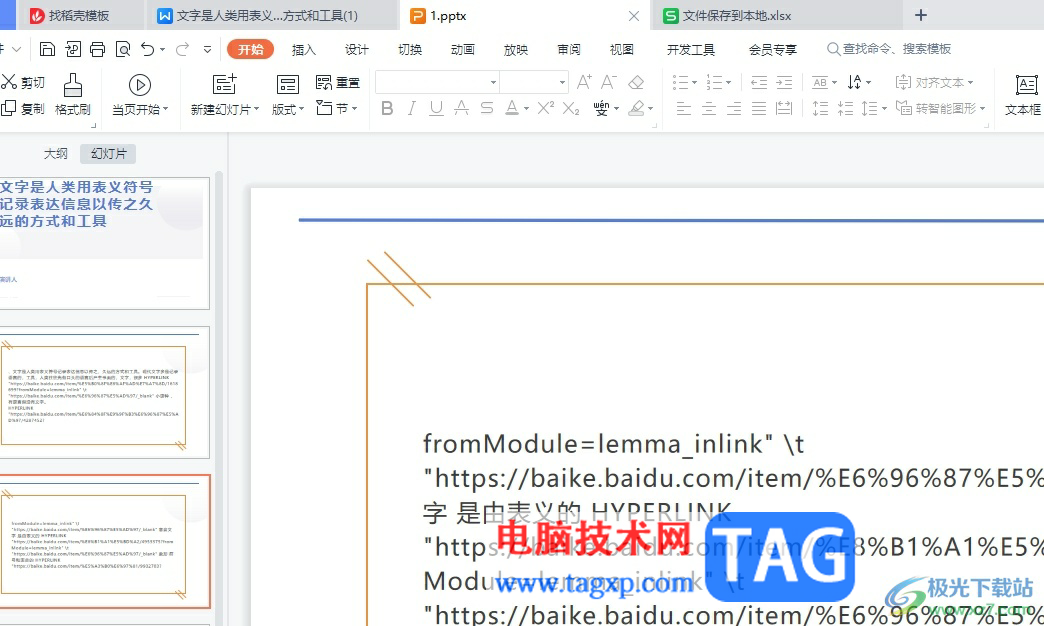Open the Slide Show (放映) ribbon tab

(515, 49)
